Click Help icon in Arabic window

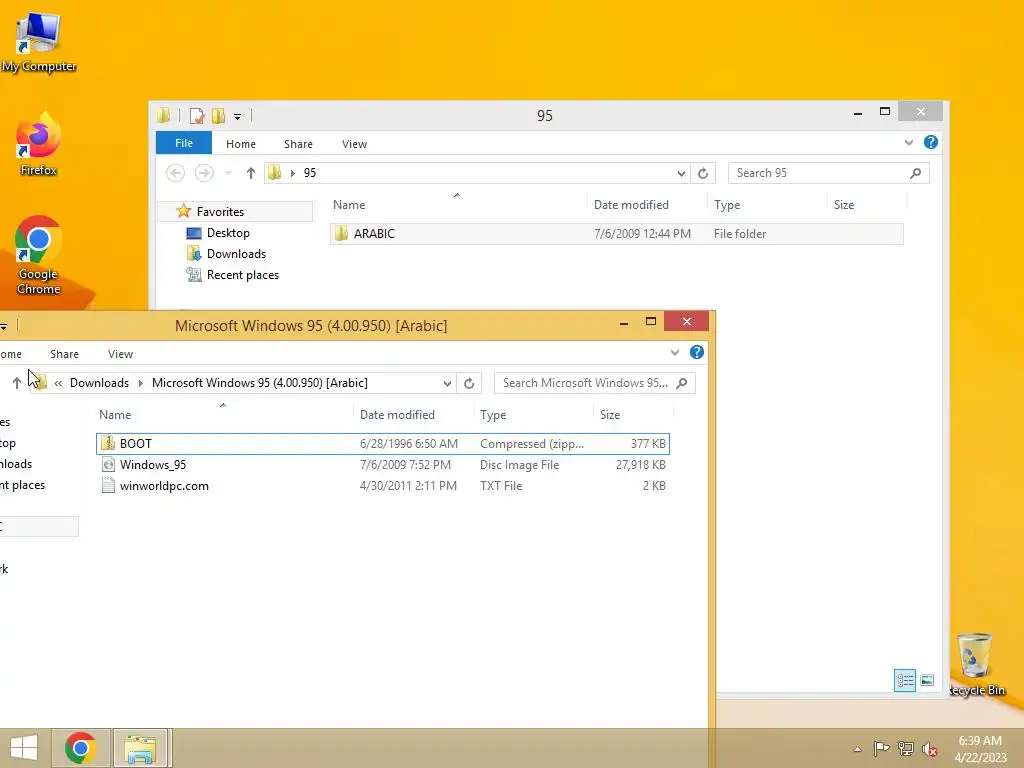697,353
